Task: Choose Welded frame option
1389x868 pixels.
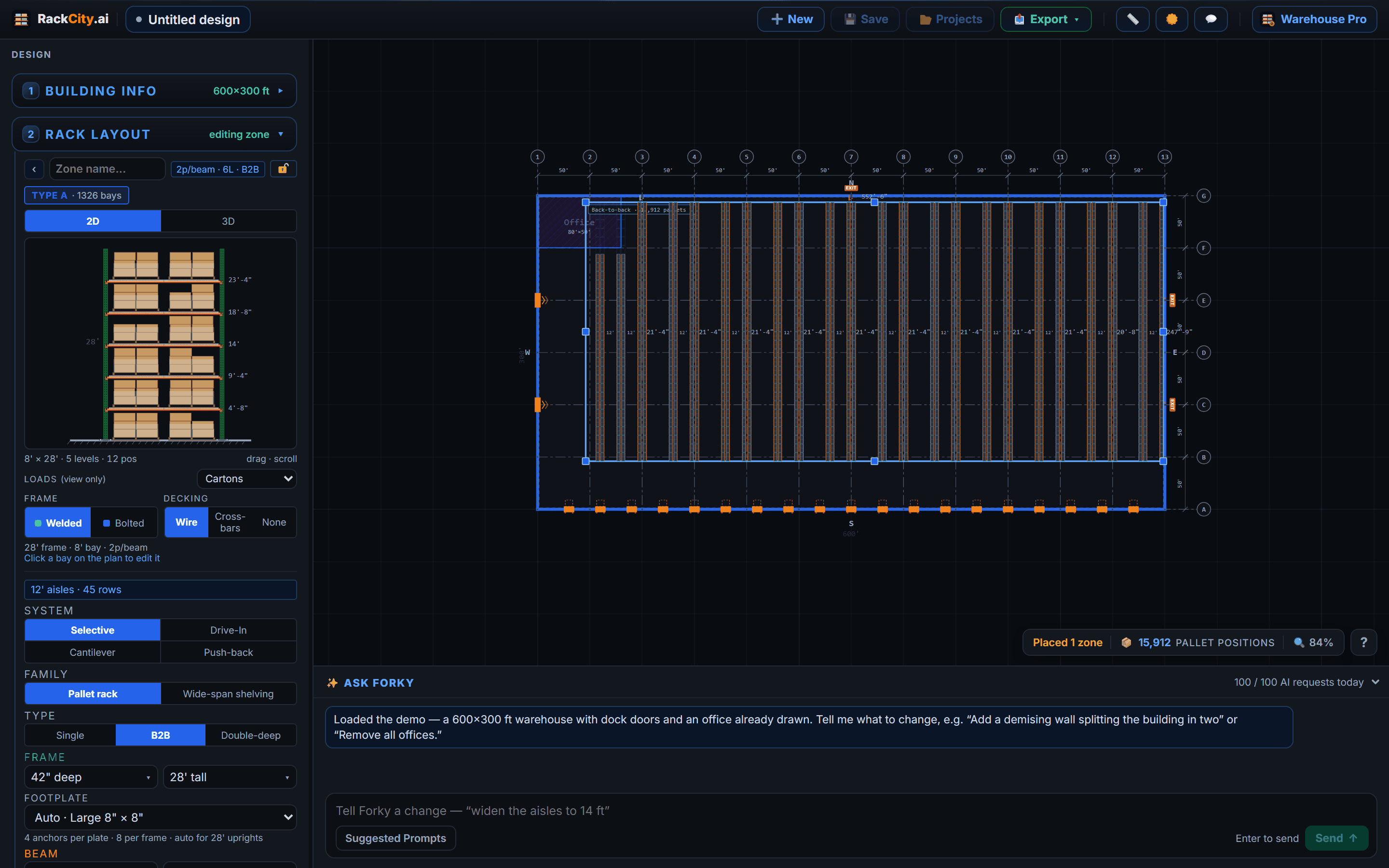Action: (58, 523)
